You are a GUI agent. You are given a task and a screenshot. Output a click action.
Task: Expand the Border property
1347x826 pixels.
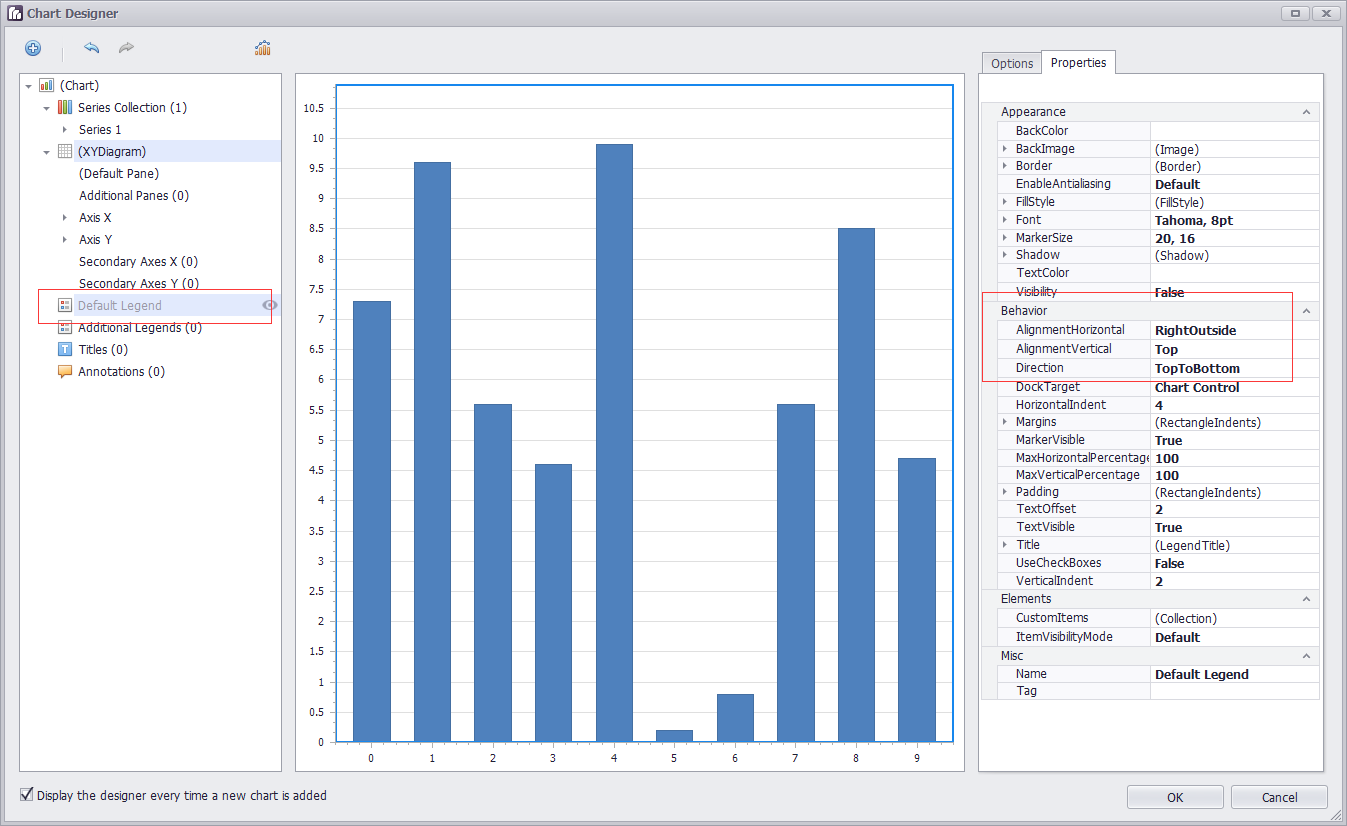pos(1005,166)
